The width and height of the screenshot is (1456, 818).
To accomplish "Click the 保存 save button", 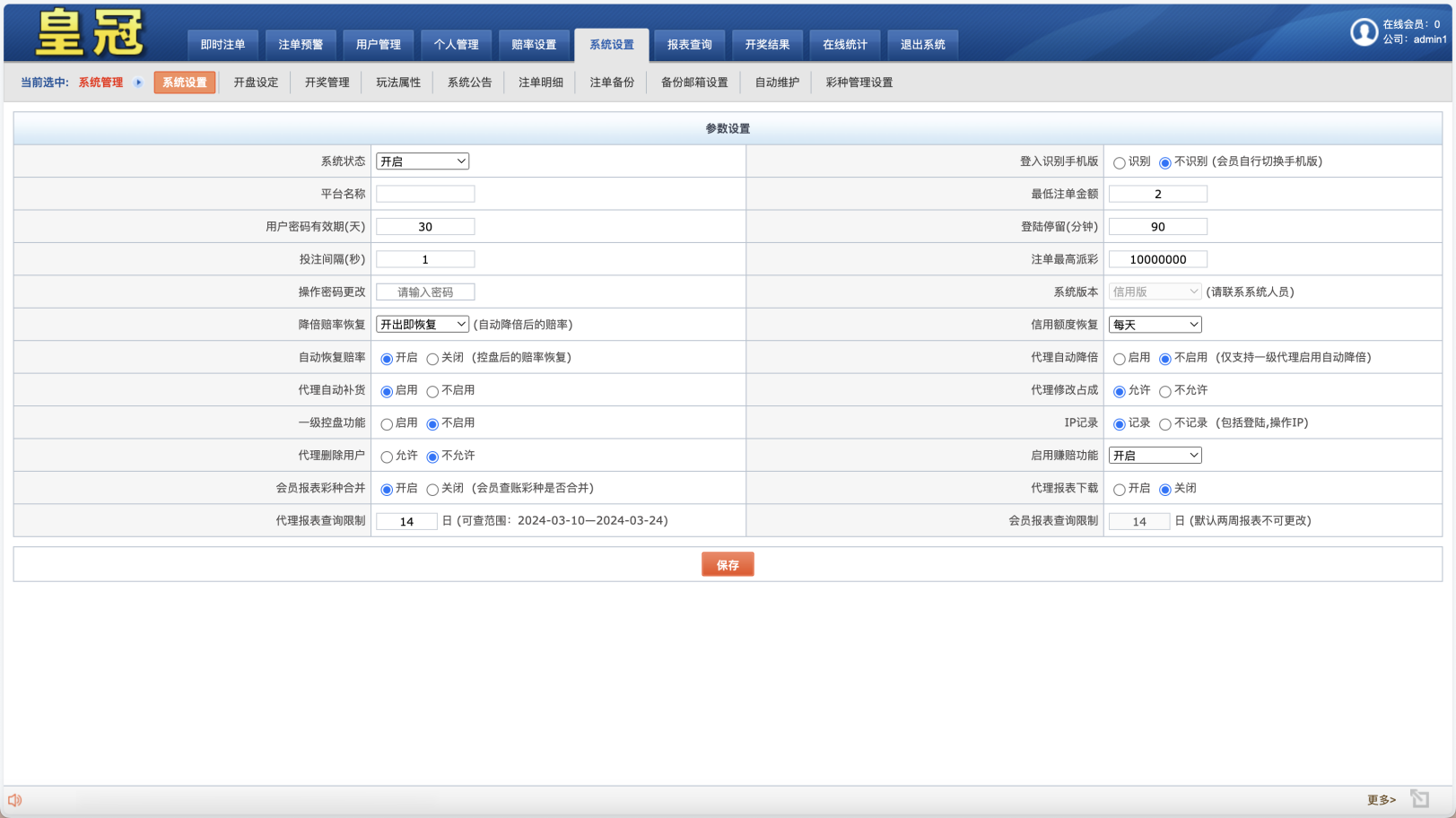I will point(727,563).
